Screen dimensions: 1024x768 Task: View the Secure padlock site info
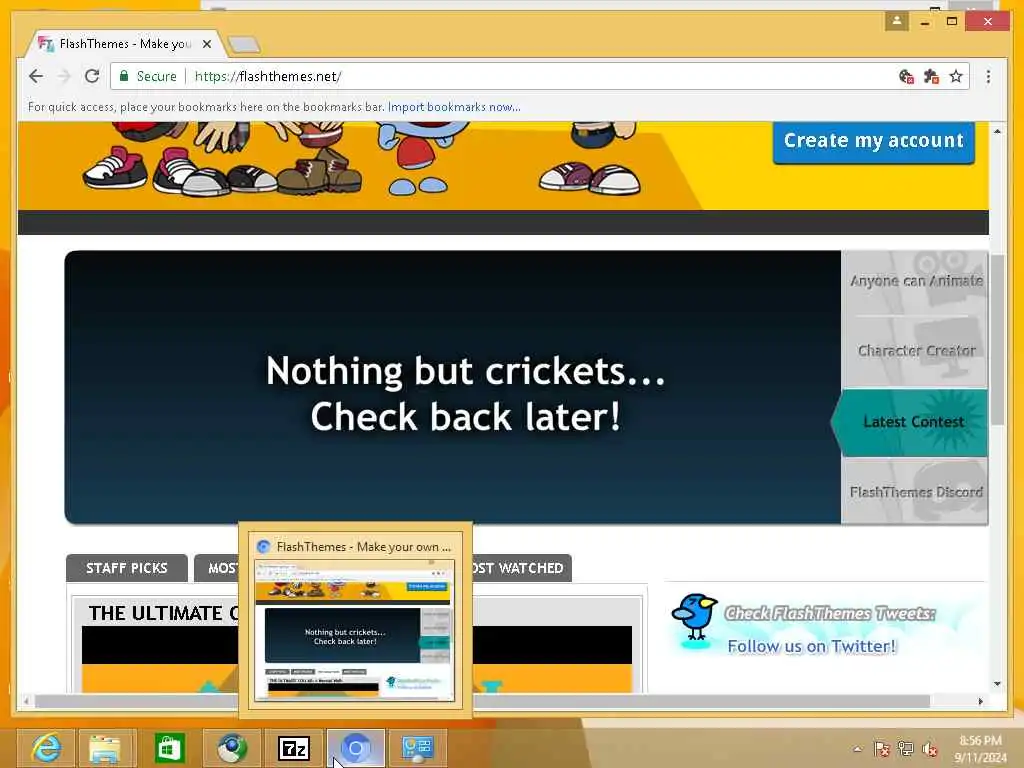(149, 76)
